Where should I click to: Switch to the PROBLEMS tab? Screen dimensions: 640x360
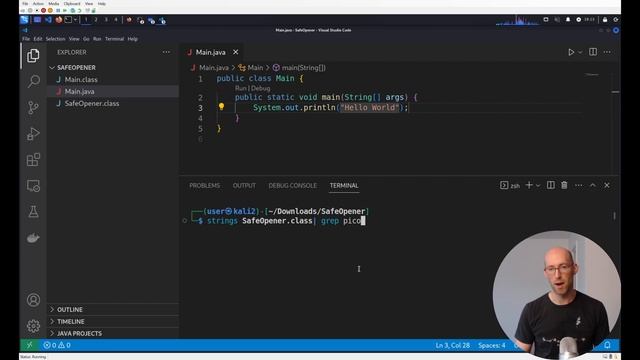(x=204, y=185)
